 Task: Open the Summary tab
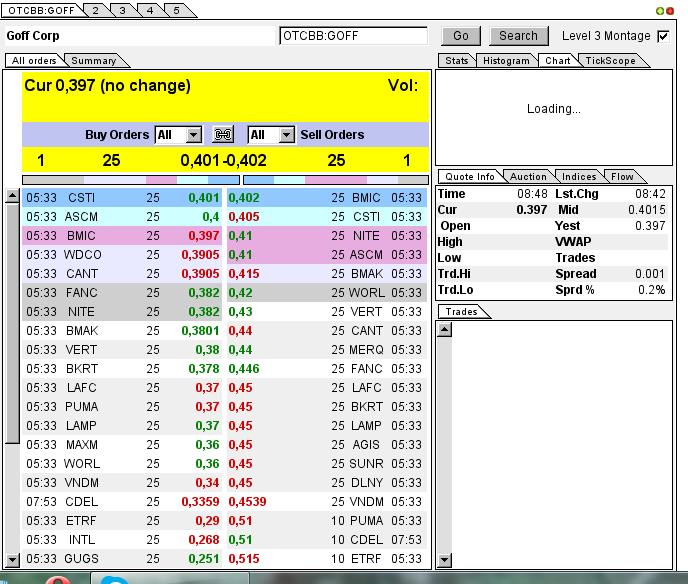(x=93, y=61)
